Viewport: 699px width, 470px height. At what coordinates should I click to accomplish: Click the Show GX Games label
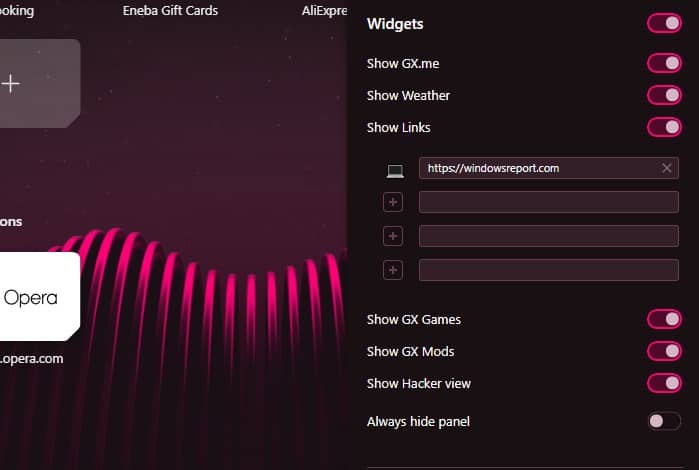click(414, 319)
